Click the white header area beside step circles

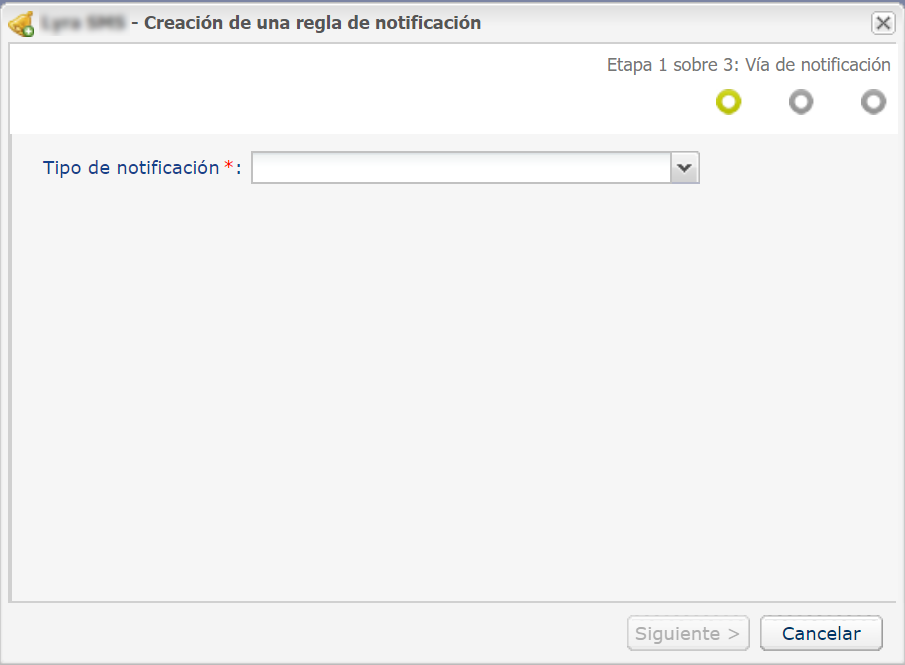click(x=350, y=95)
